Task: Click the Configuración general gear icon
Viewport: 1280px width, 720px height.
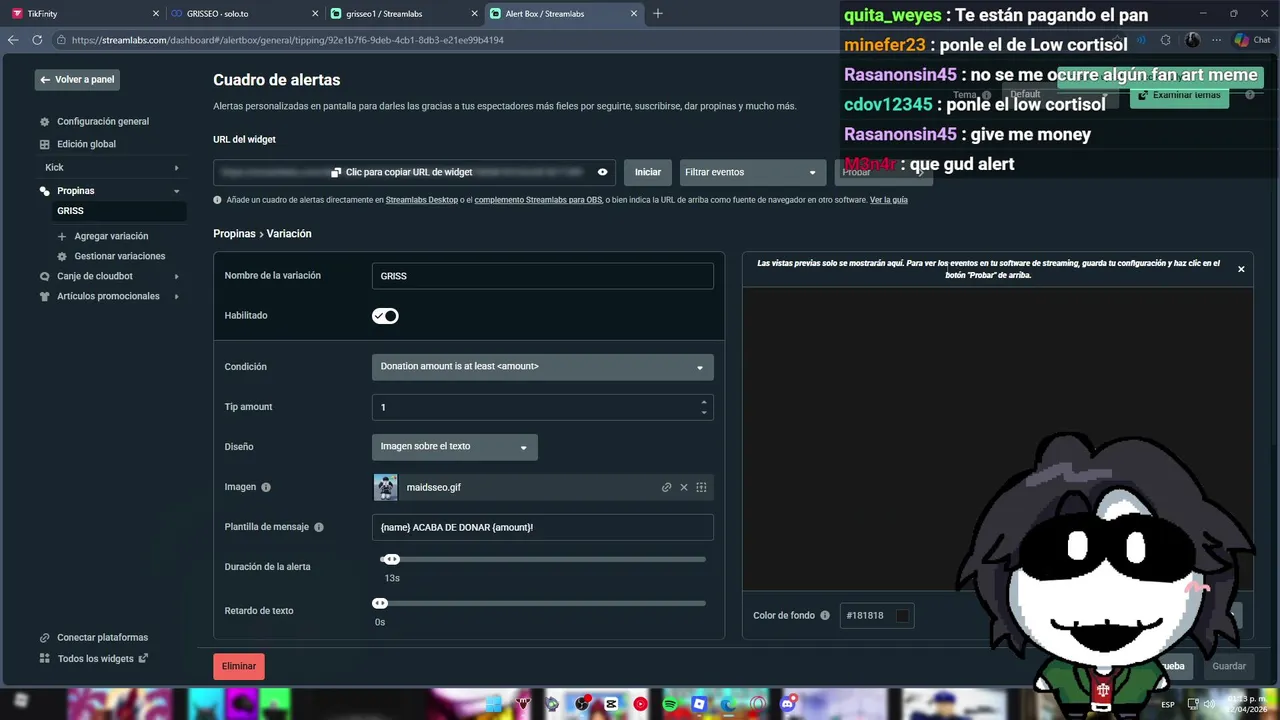Action: (45, 122)
